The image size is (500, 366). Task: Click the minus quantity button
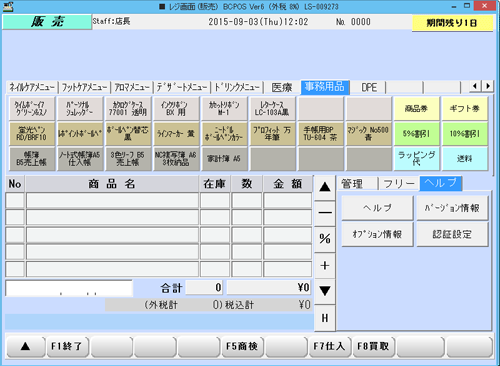point(325,213)
